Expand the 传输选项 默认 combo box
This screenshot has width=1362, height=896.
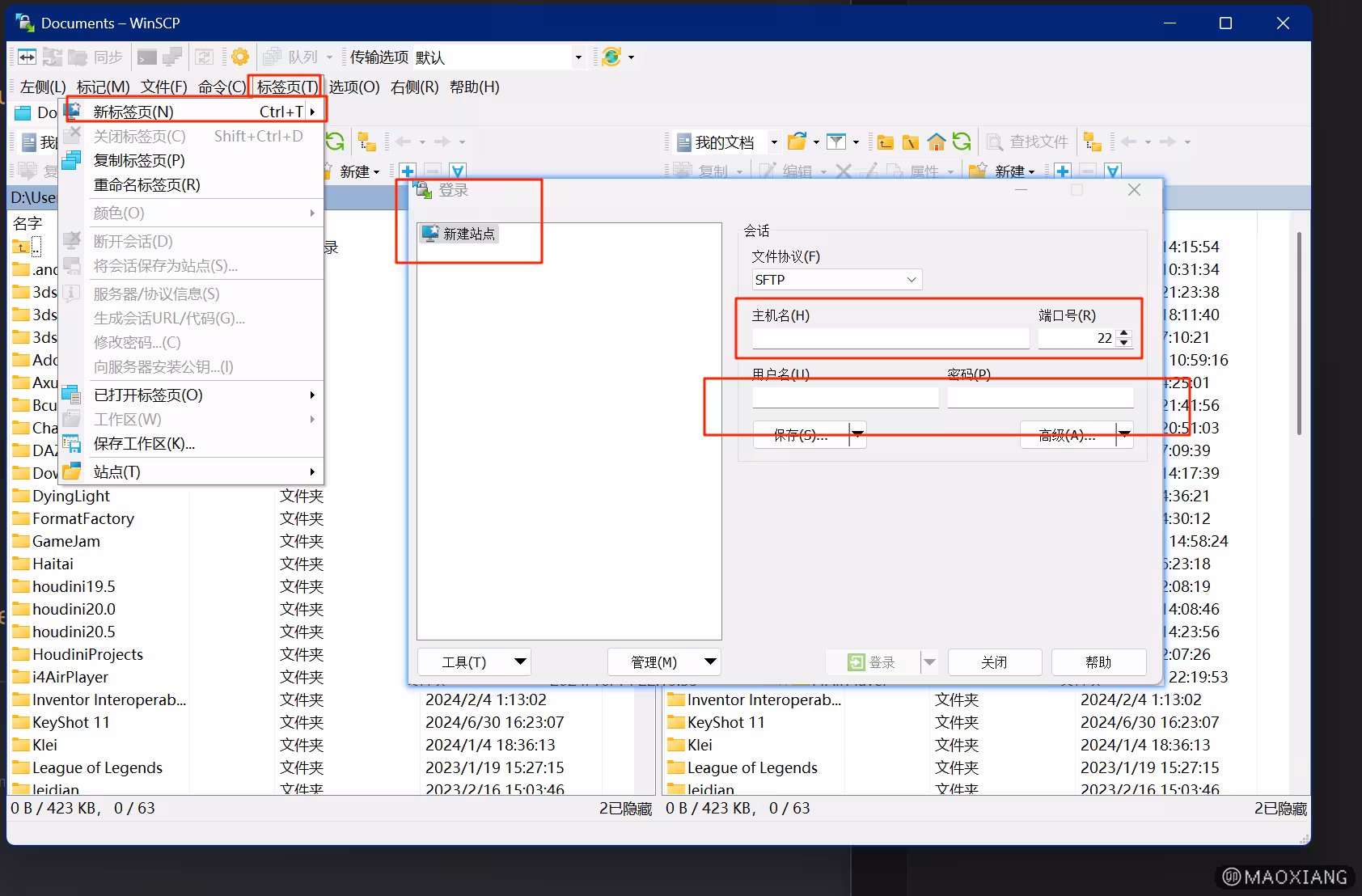click(x=579, y=57)
